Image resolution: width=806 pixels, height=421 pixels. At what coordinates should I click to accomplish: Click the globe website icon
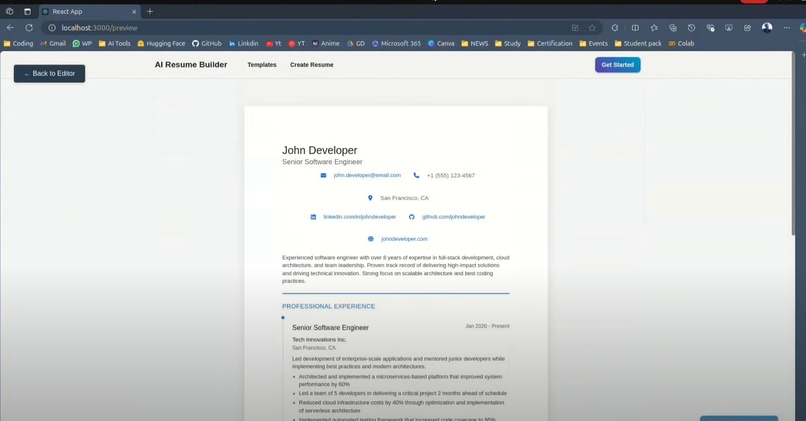[x=370, y=239]
